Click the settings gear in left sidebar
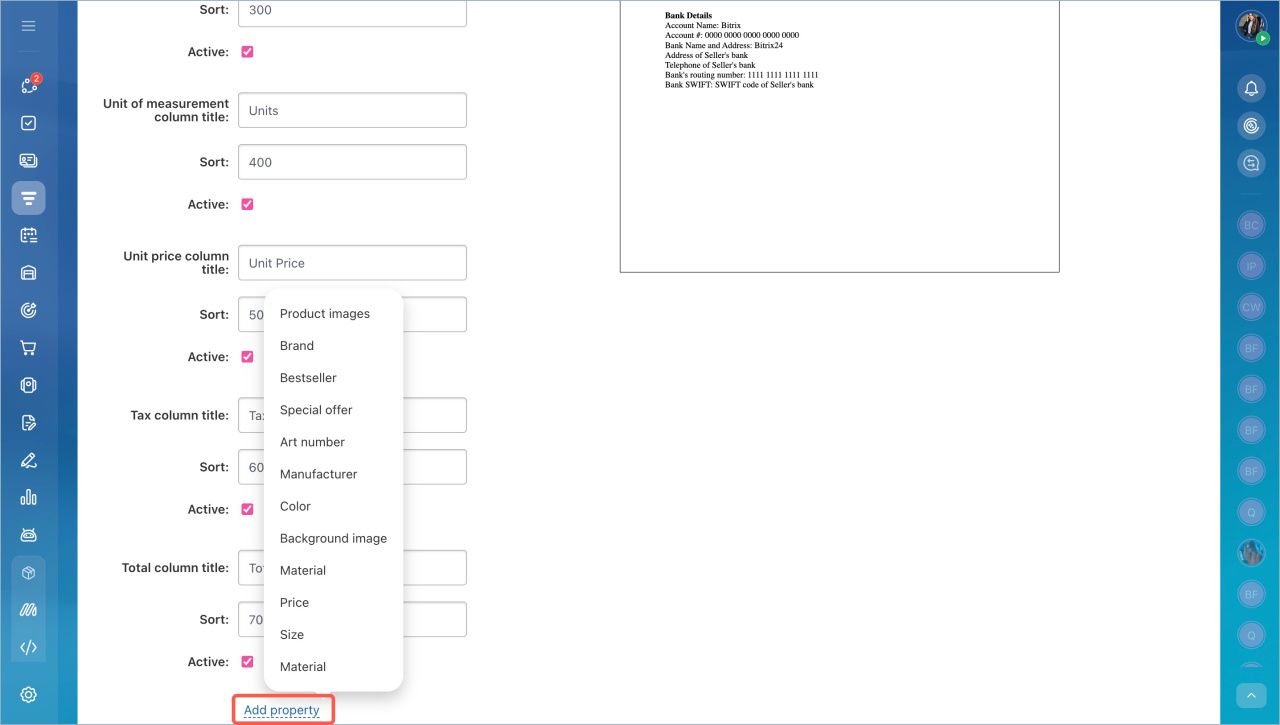Image resolution: width=1280 pixels, height=725 pixels. click(28, 695)
